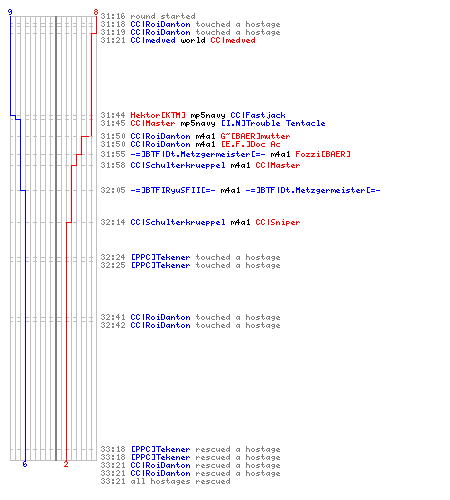Select [PPC]Tekener at 32:24 hostage touch
This screenshot has height=500, width=450.
[x=160, y=257]
